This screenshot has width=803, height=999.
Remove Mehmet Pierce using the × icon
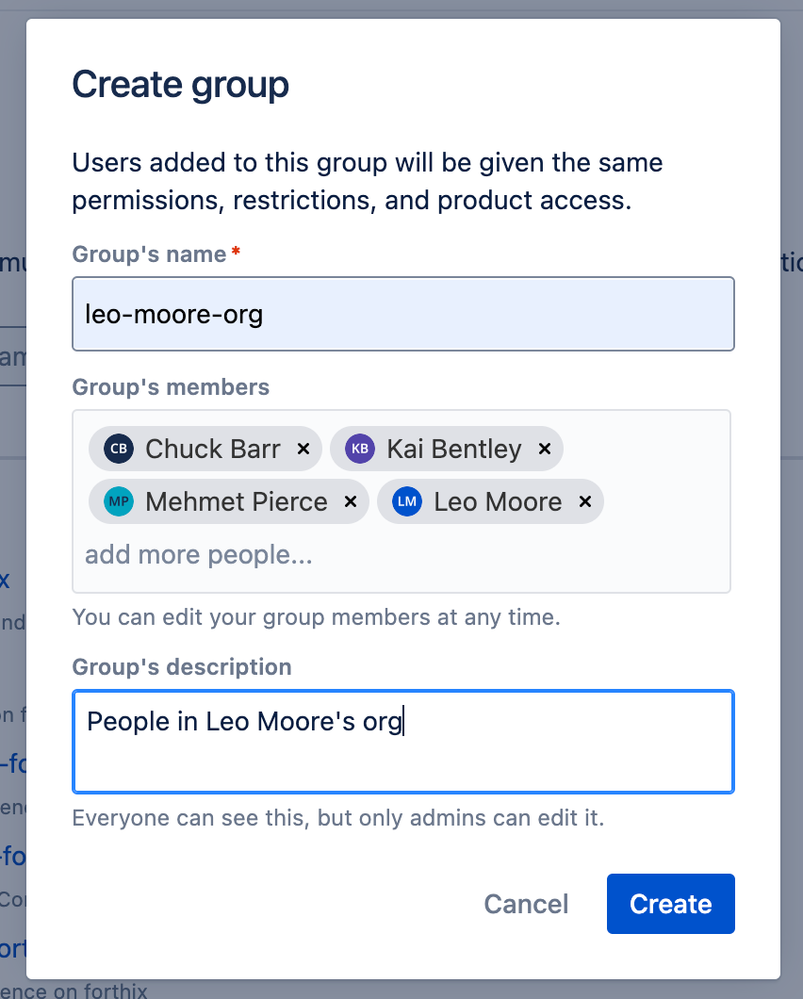coord(349,501)
